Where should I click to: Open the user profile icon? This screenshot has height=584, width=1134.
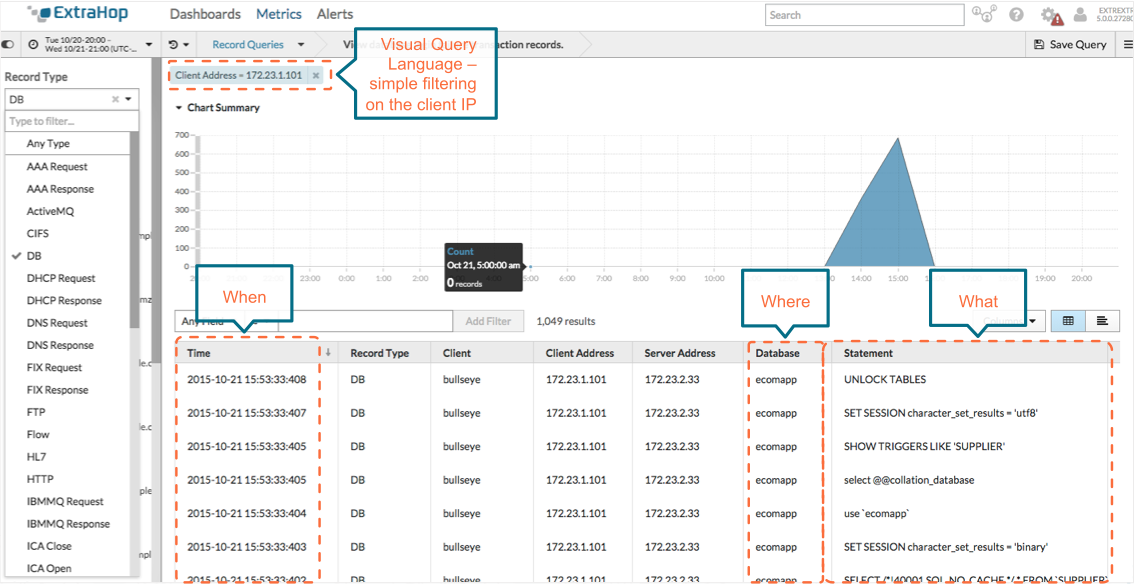pyautogui.click(x=1080, y=14)
